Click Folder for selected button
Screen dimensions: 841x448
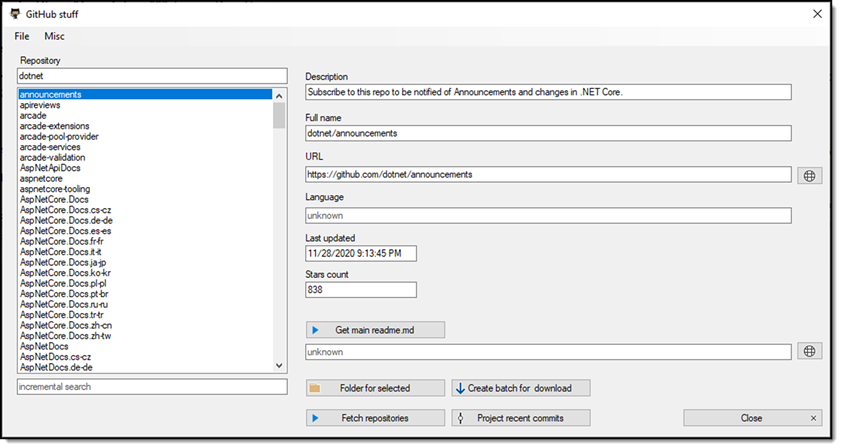pos(375,388)
